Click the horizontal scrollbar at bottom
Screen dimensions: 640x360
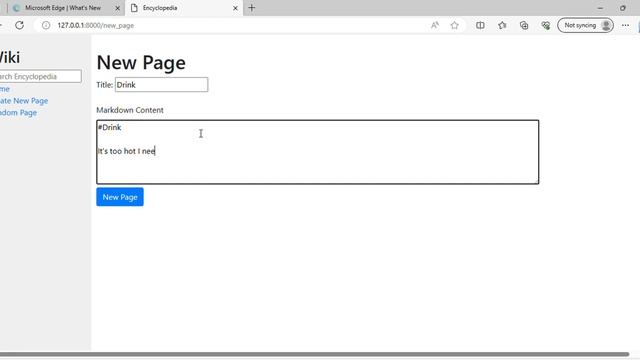314,354
